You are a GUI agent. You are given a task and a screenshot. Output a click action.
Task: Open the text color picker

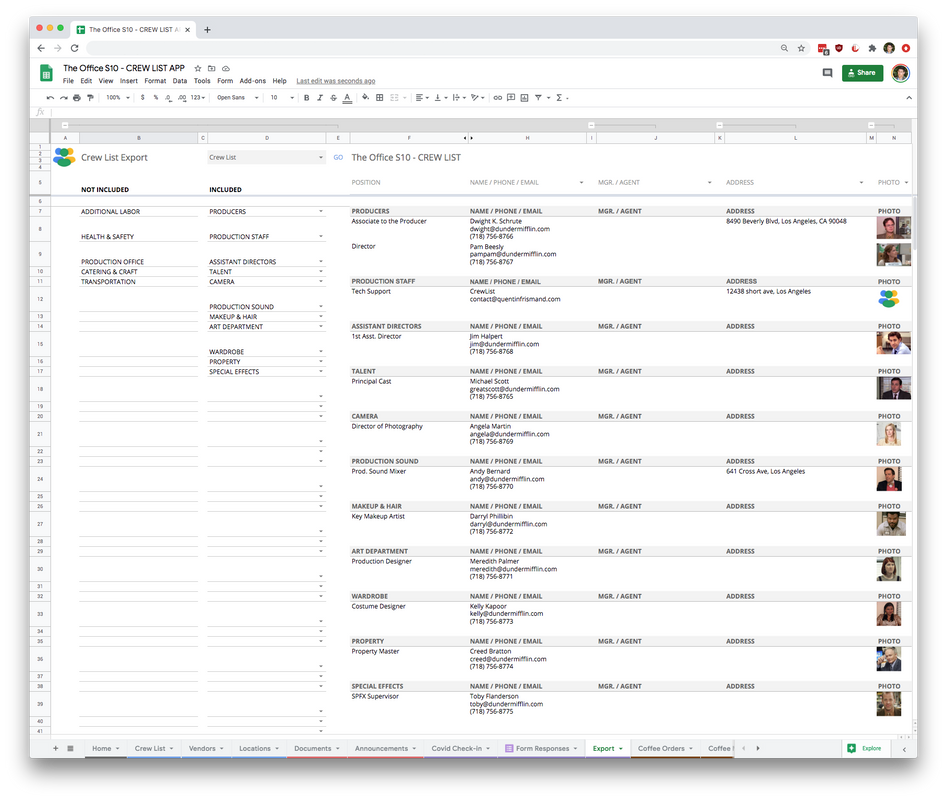[x=347, y=98]
